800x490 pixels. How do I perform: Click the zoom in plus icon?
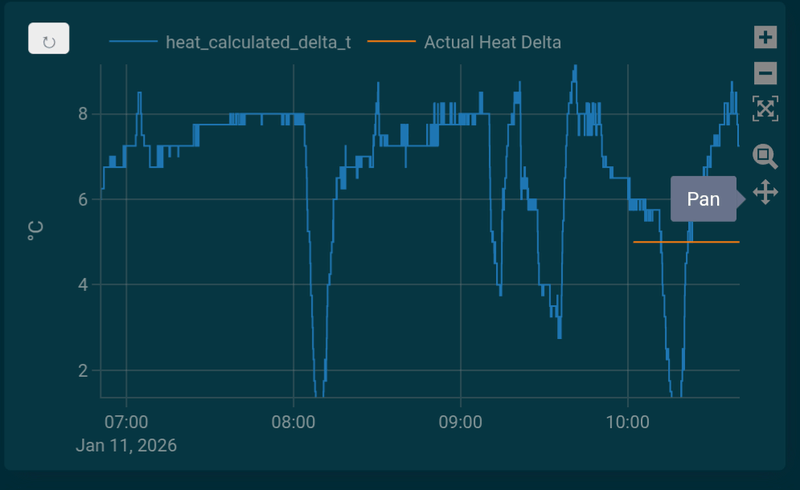[x=765, y=38]
